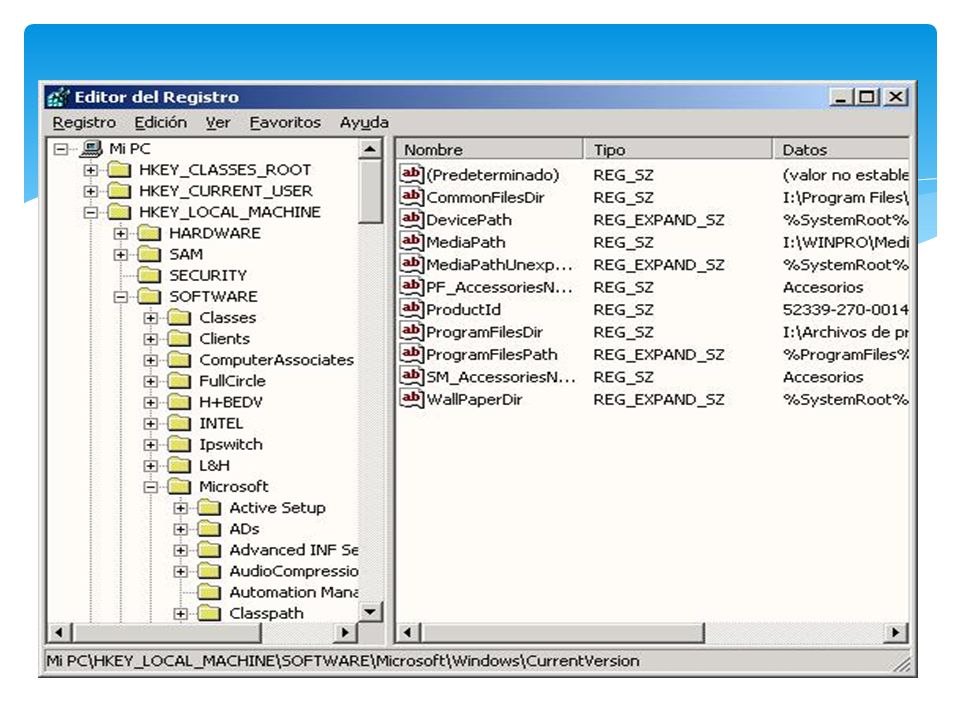Image resolution: width=960 pixels, height=720 pixels.
Task: Click the values pane scroll left arrow
Action: (408, 632)
